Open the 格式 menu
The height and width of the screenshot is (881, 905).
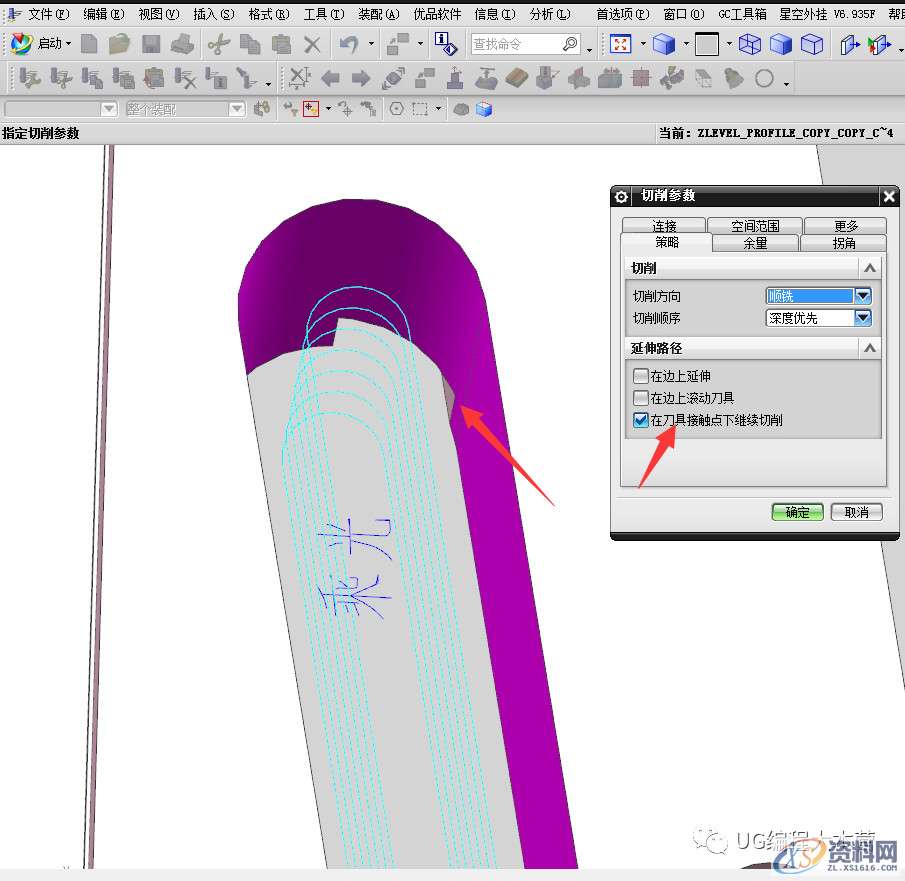[x=267, y=14]
